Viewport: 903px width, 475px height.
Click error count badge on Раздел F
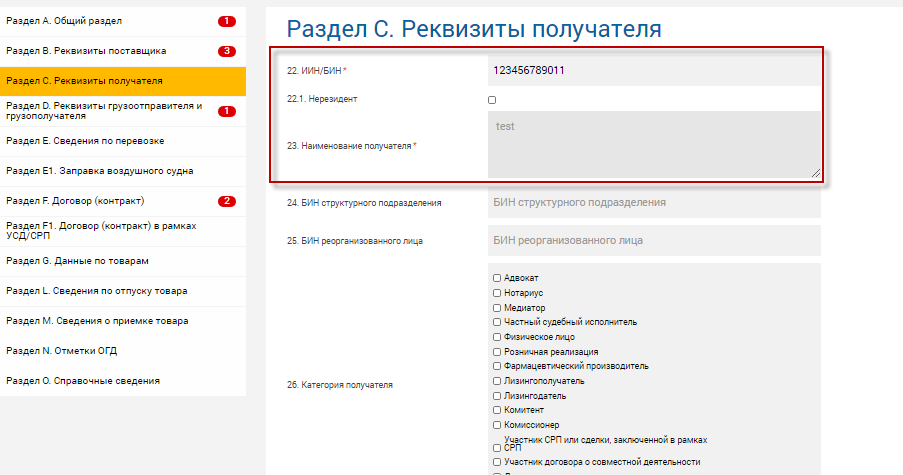pos(227,201)
